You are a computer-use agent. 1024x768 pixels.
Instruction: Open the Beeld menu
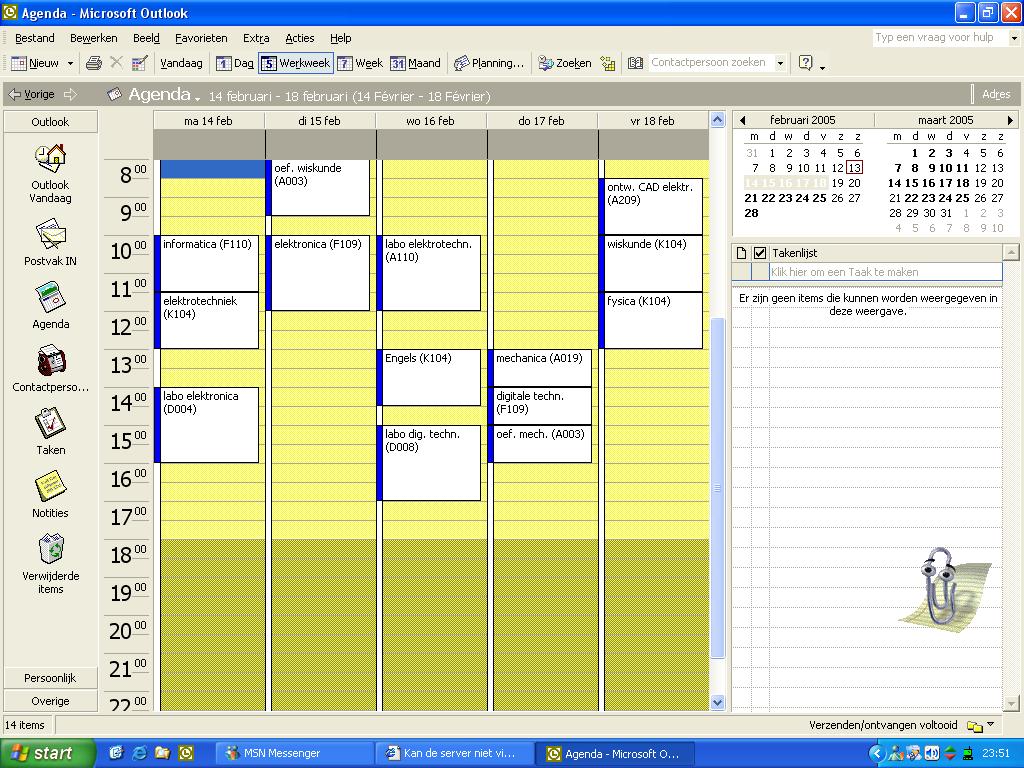pos(146,38)
